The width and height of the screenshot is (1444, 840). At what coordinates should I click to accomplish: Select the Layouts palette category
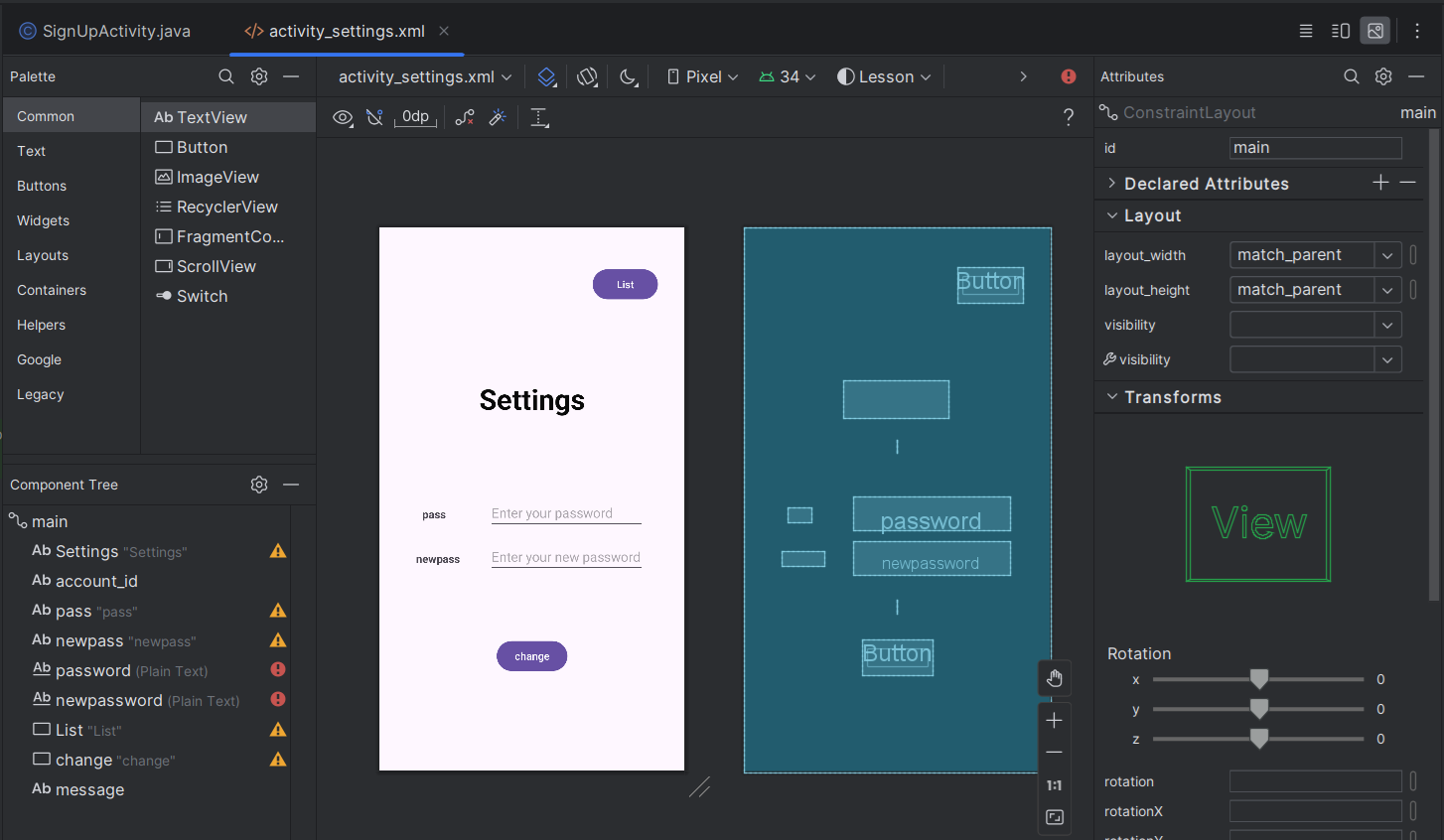point(72,255)
